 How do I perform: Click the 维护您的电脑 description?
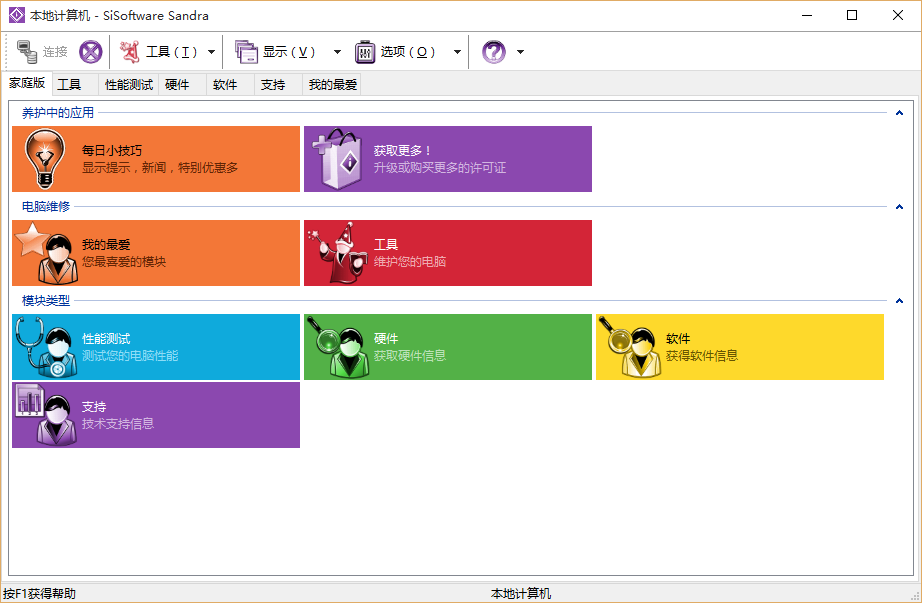click(410, 262)
